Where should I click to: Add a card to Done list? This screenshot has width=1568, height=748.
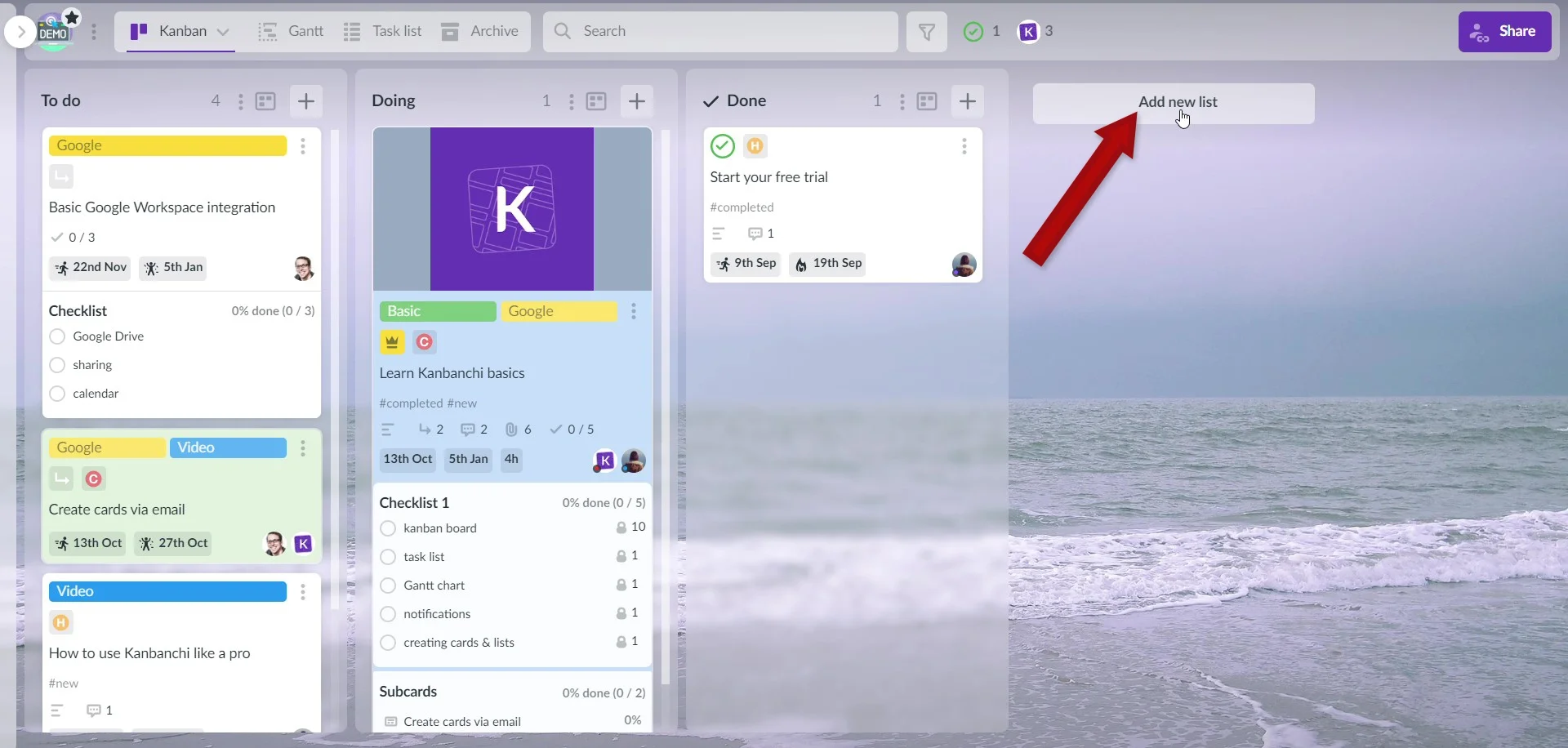pyautogui.click(x=968, y=101)
